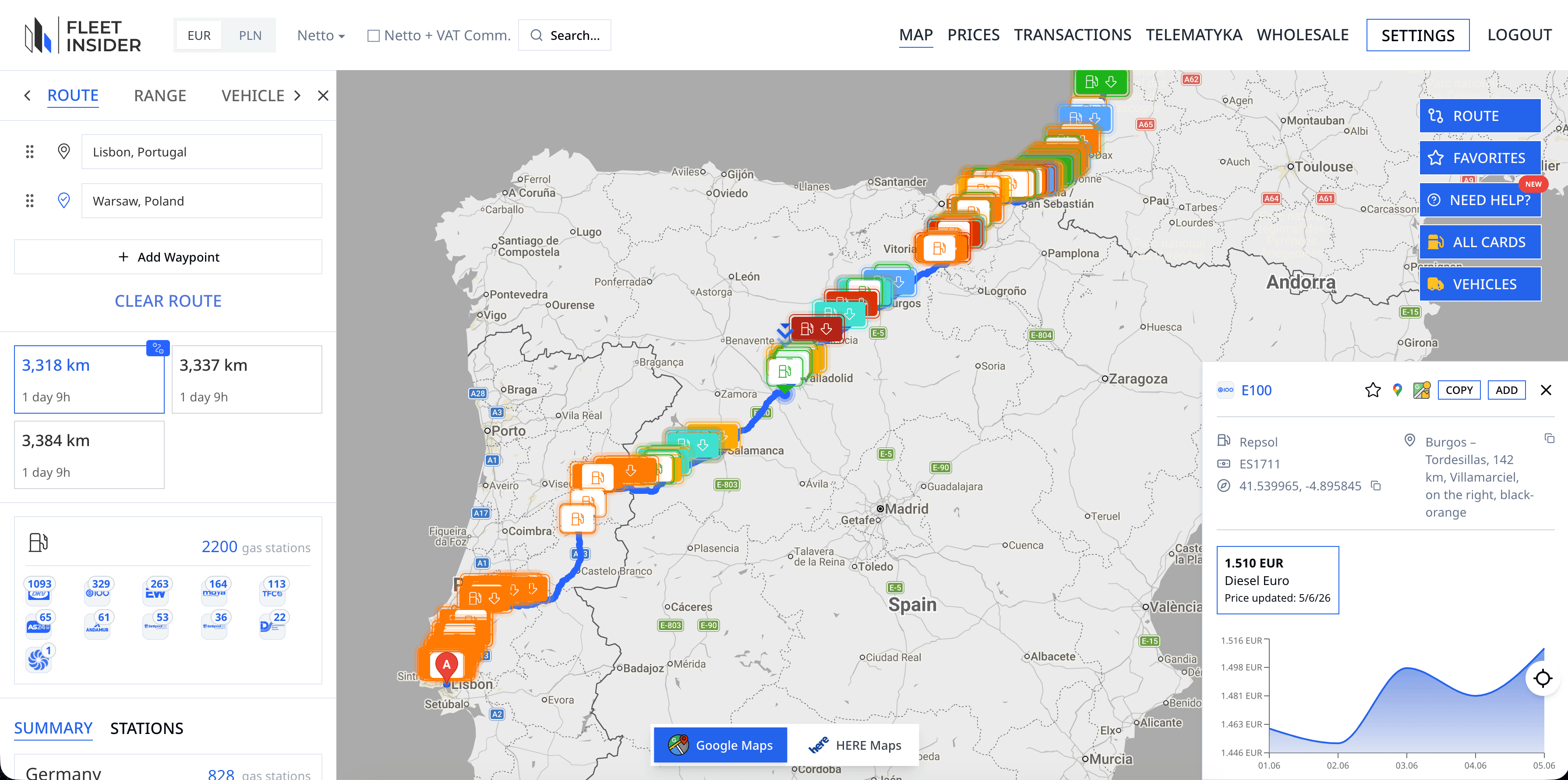The image size is (1568, 780).
Task: Recenter map with the crosshair location button
Action: point(1543,678)
